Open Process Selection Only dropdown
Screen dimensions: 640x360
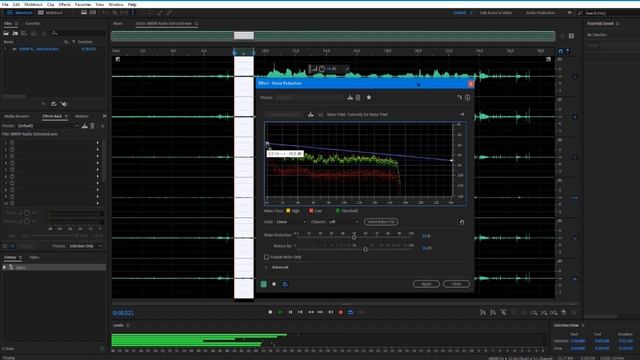tap(85, 246)
